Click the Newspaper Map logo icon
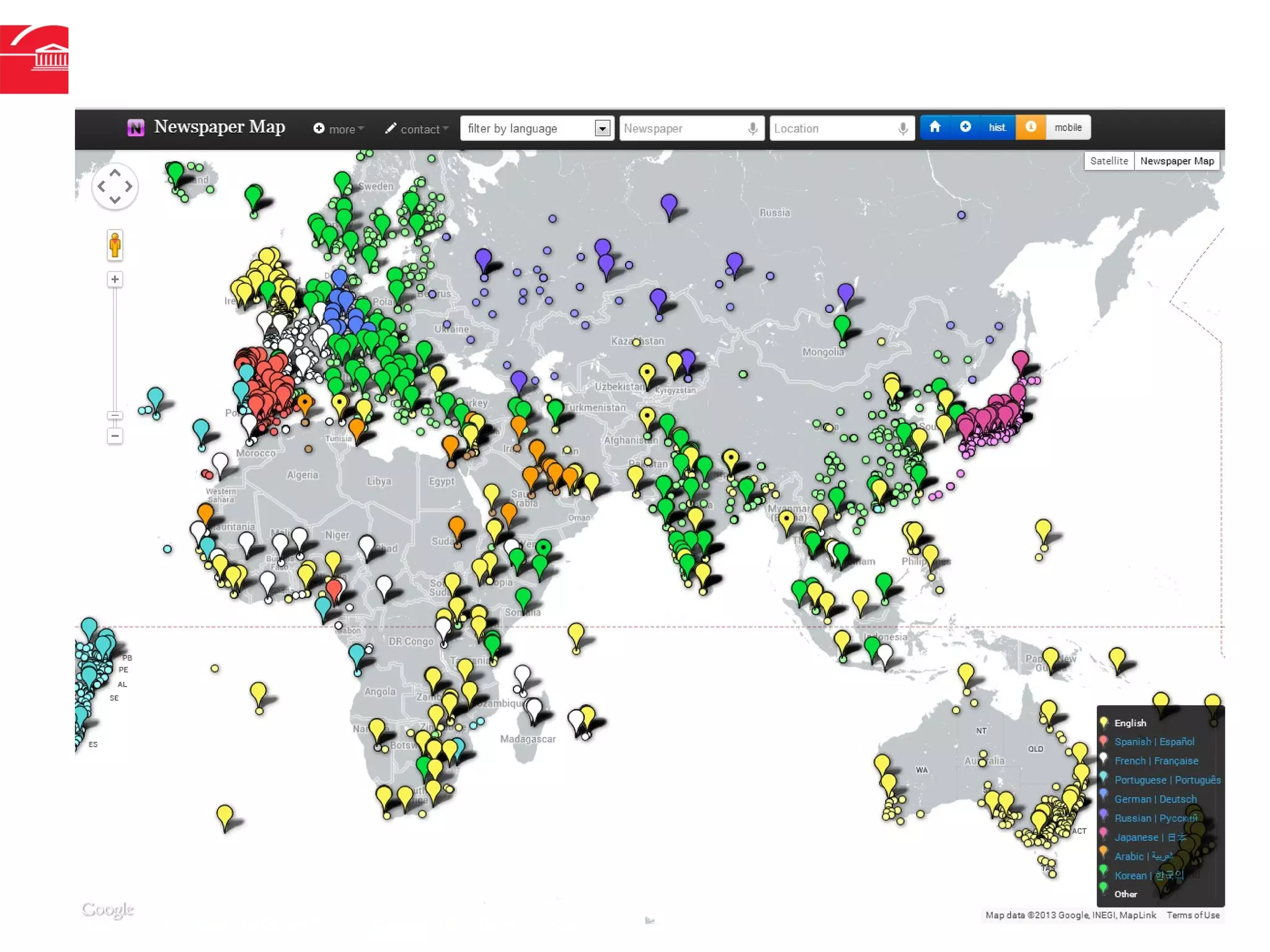This screenshot has height=952, width=1270. pyautogui.click(x=136, y=128)
